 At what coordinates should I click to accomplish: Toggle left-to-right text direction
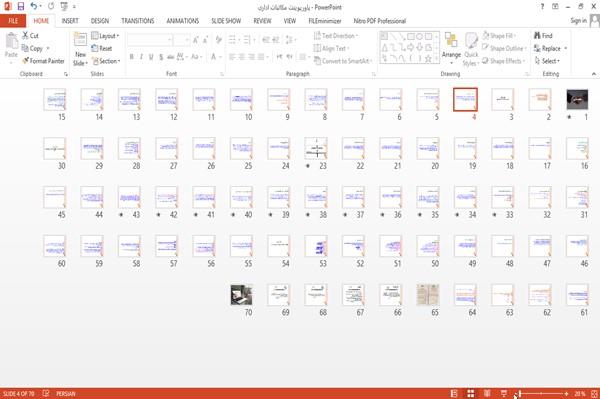[279, 57]
